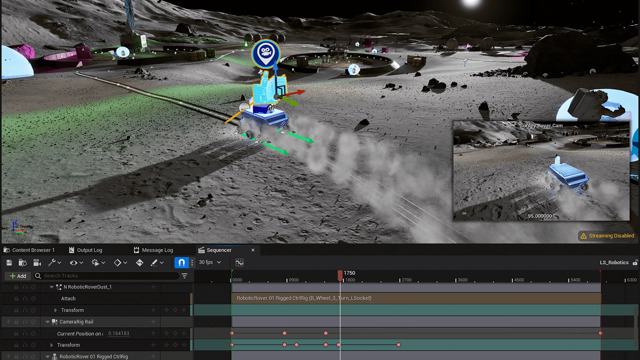Save the sequence with the disk icon
Image resolution: width=640 pixels, height=360 pixels.
[x=9, y=263]
